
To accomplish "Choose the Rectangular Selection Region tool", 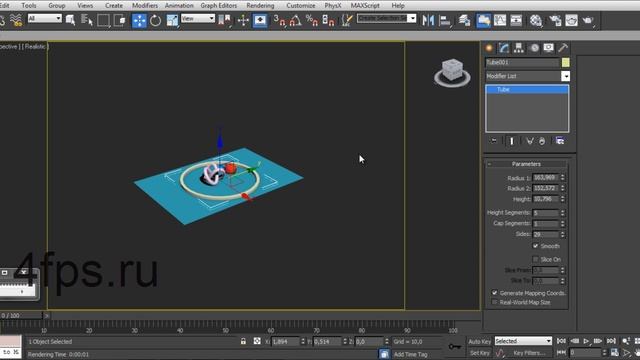I will tap(103, 20).
